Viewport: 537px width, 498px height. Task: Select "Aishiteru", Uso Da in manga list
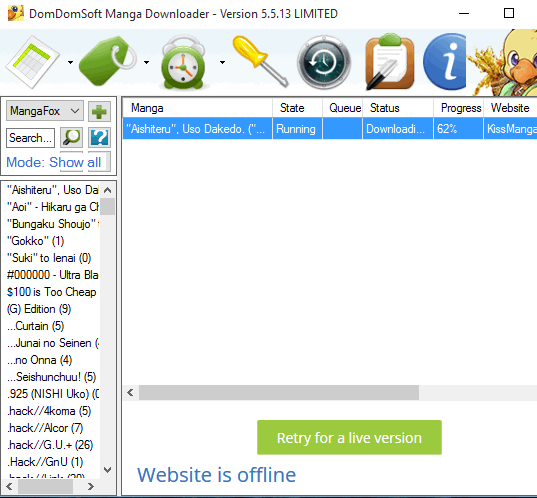(x=52, y=190)
